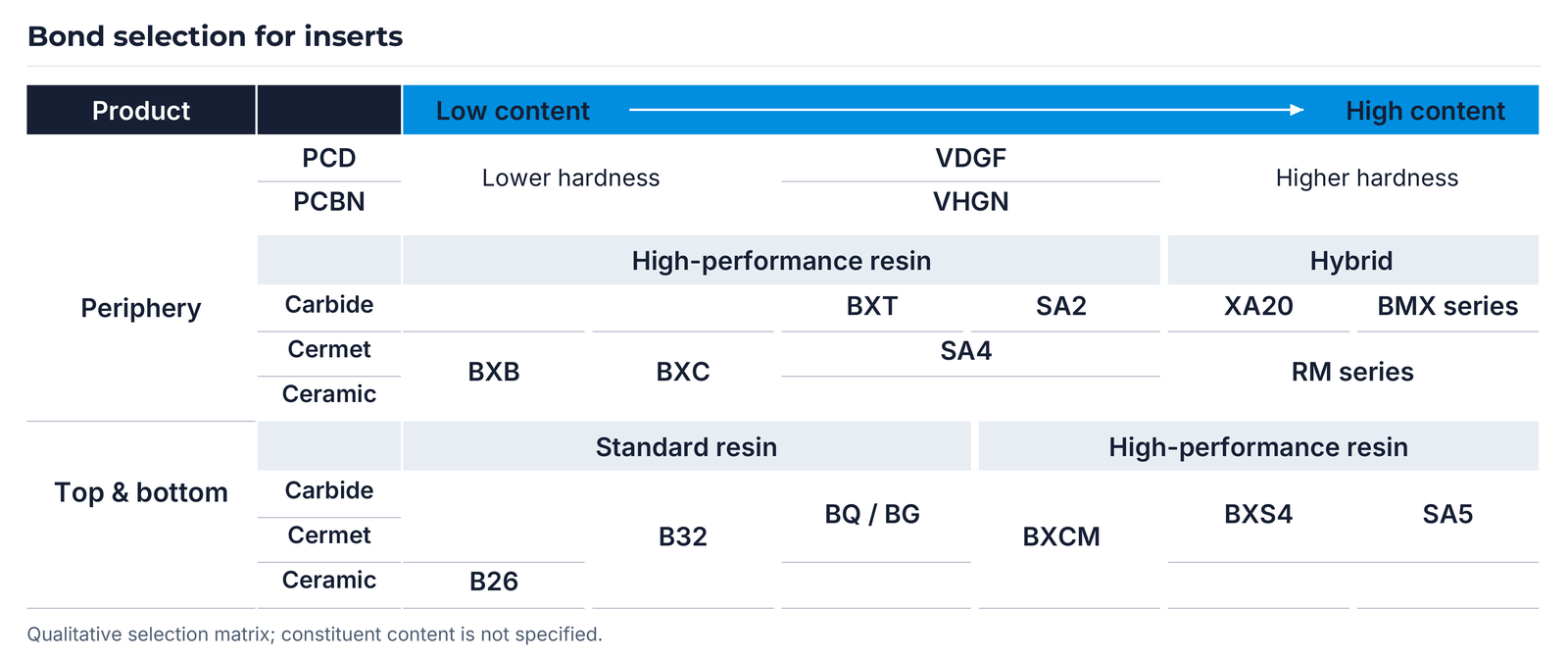This screenshot has width=1568, height=661.
Task: Click the BMX series cell
Action: [x=1447, y=306]
